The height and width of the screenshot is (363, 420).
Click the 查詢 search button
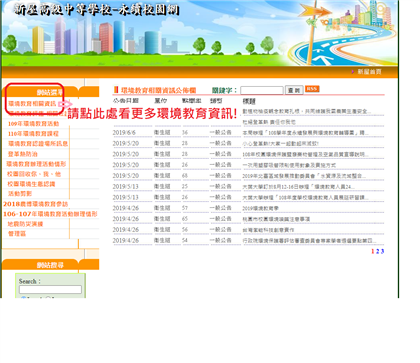(x=294, y=90)
